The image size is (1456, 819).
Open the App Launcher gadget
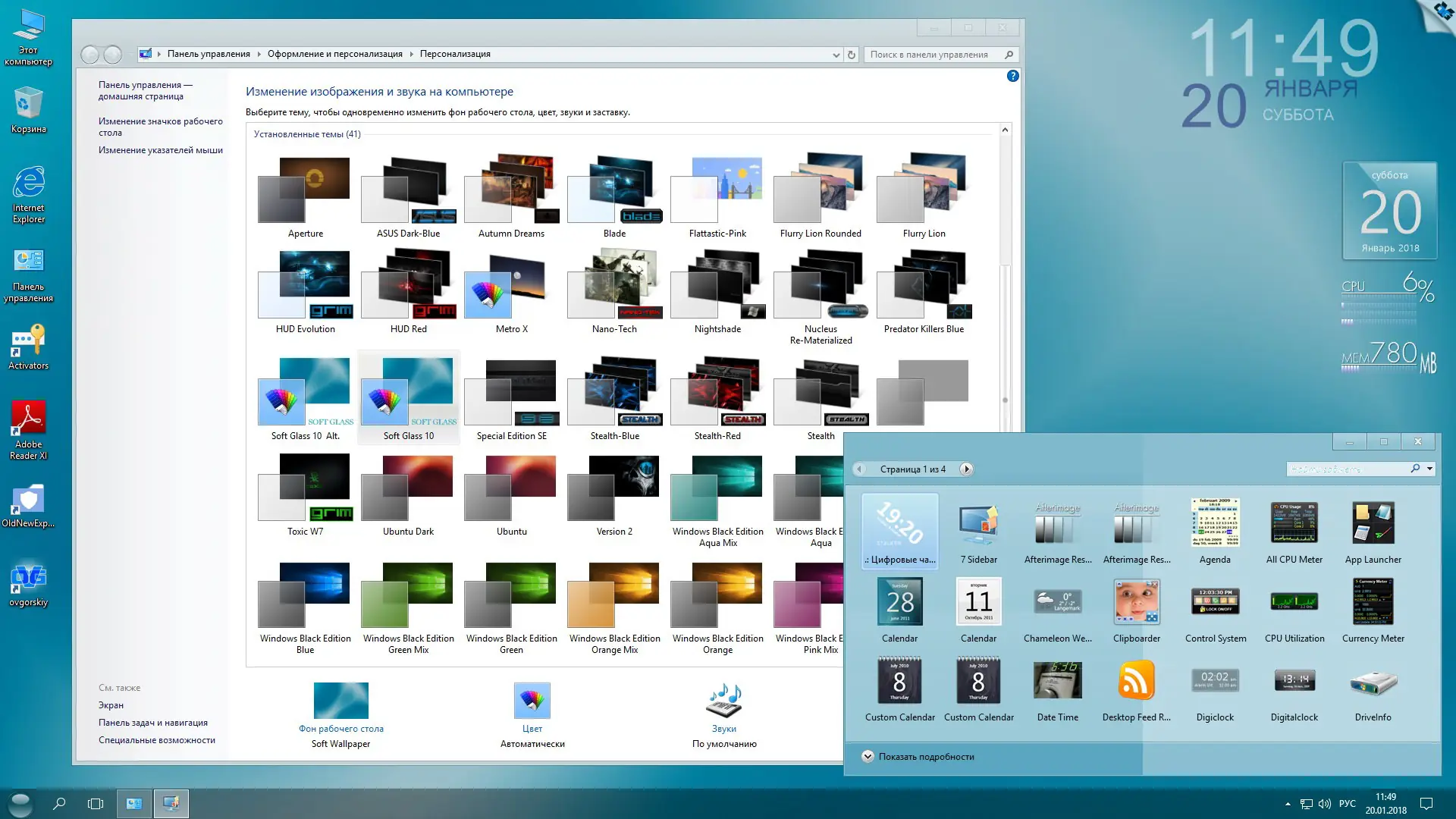click(1373, 523)
